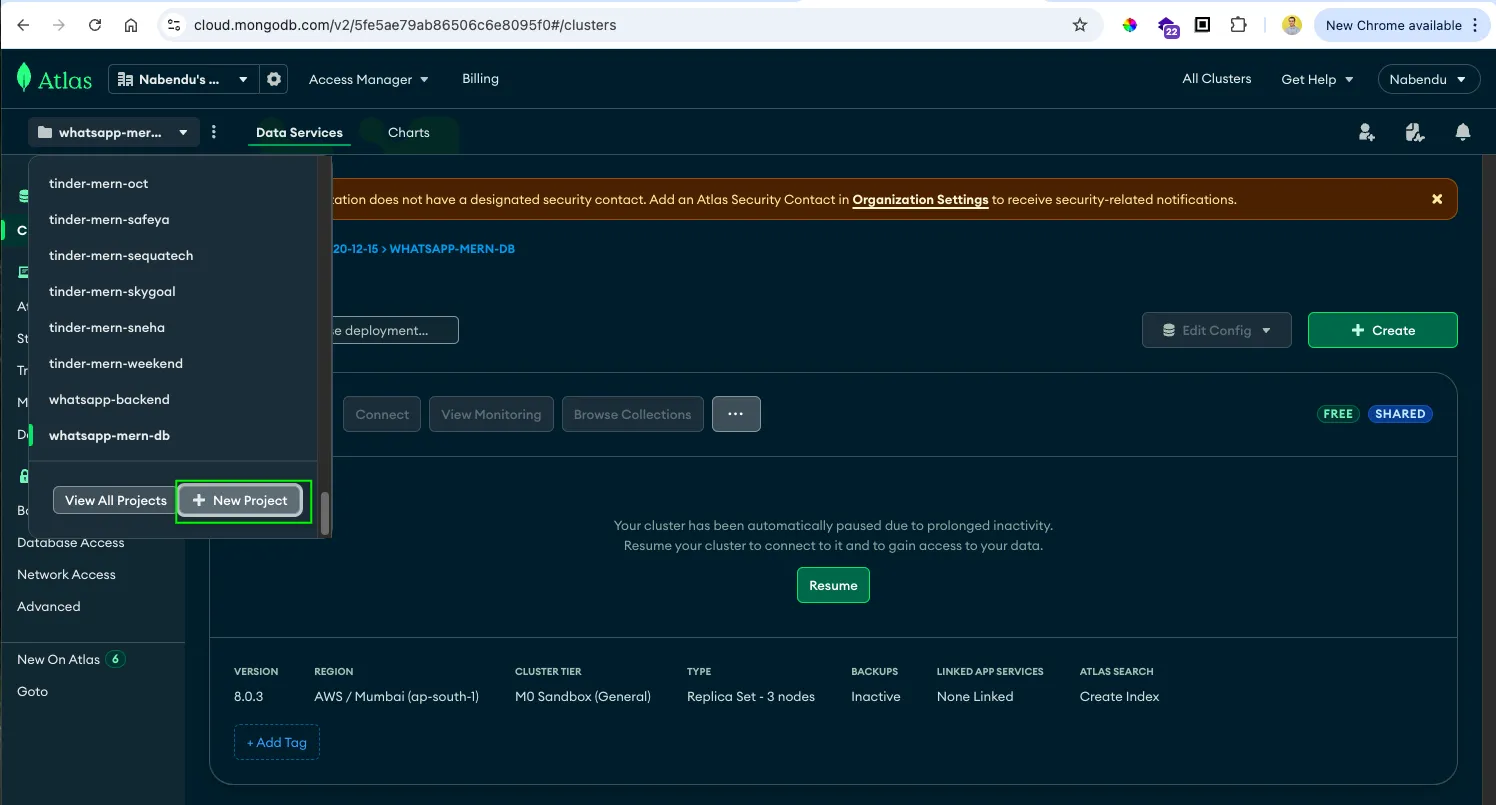Click View All Projects button

pos(115,500)
